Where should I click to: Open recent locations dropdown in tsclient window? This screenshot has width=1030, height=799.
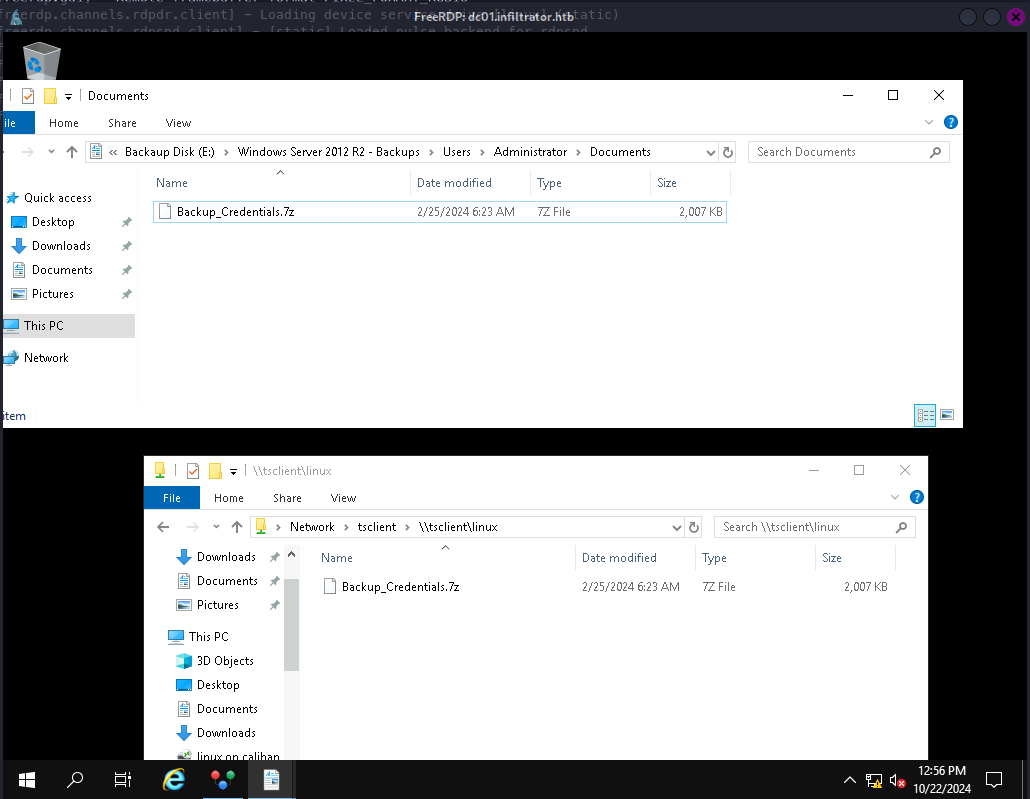[216, 527]
